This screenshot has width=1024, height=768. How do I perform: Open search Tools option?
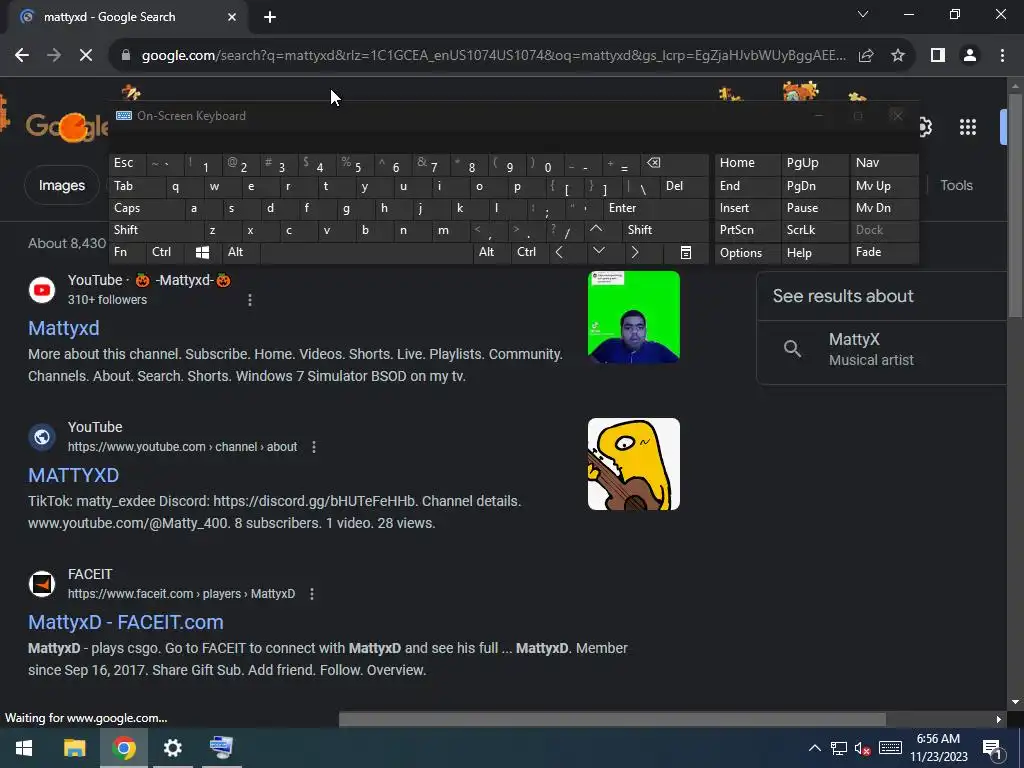[x=956, y=185]
